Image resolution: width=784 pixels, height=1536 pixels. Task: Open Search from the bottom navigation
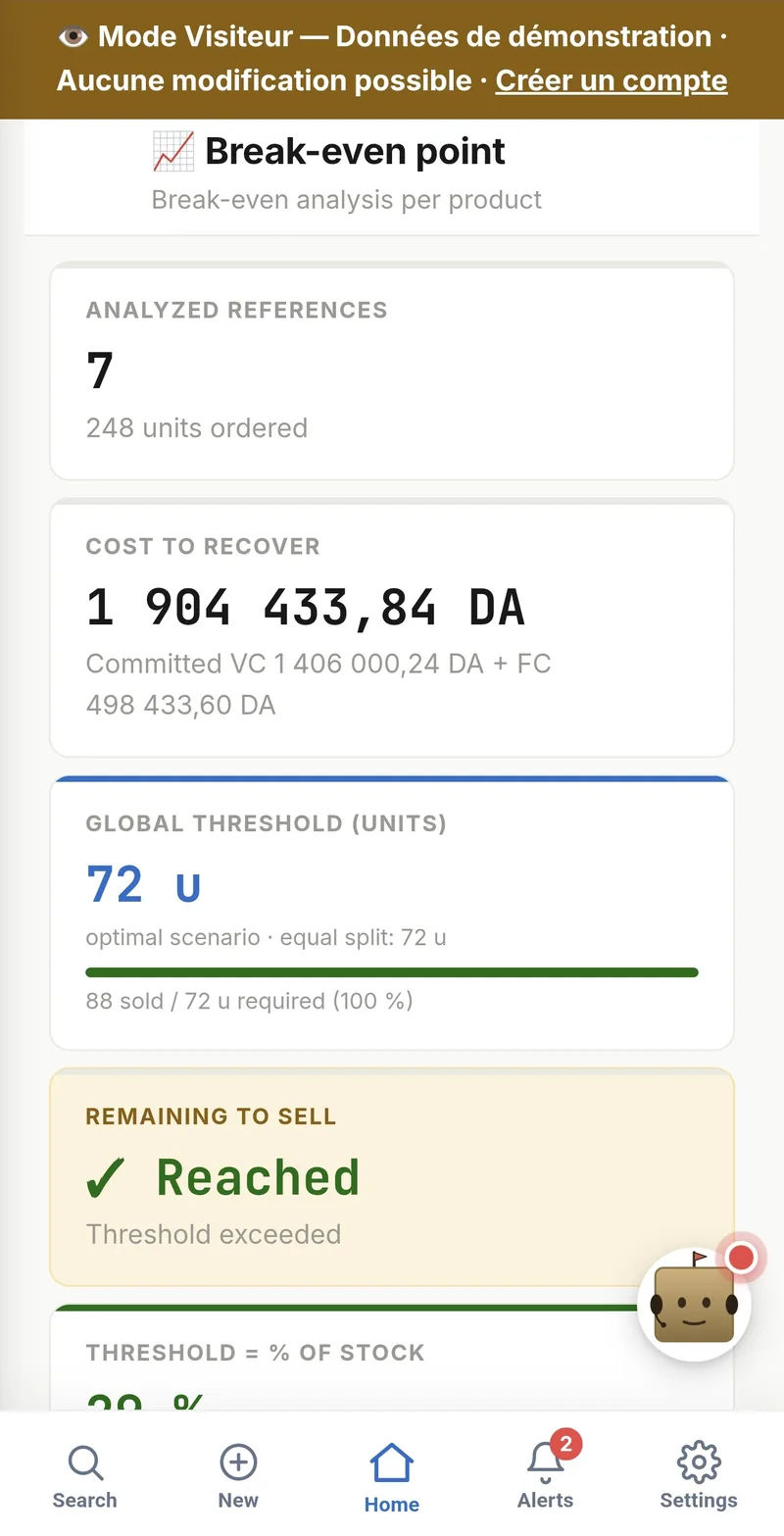point(85,1477)
